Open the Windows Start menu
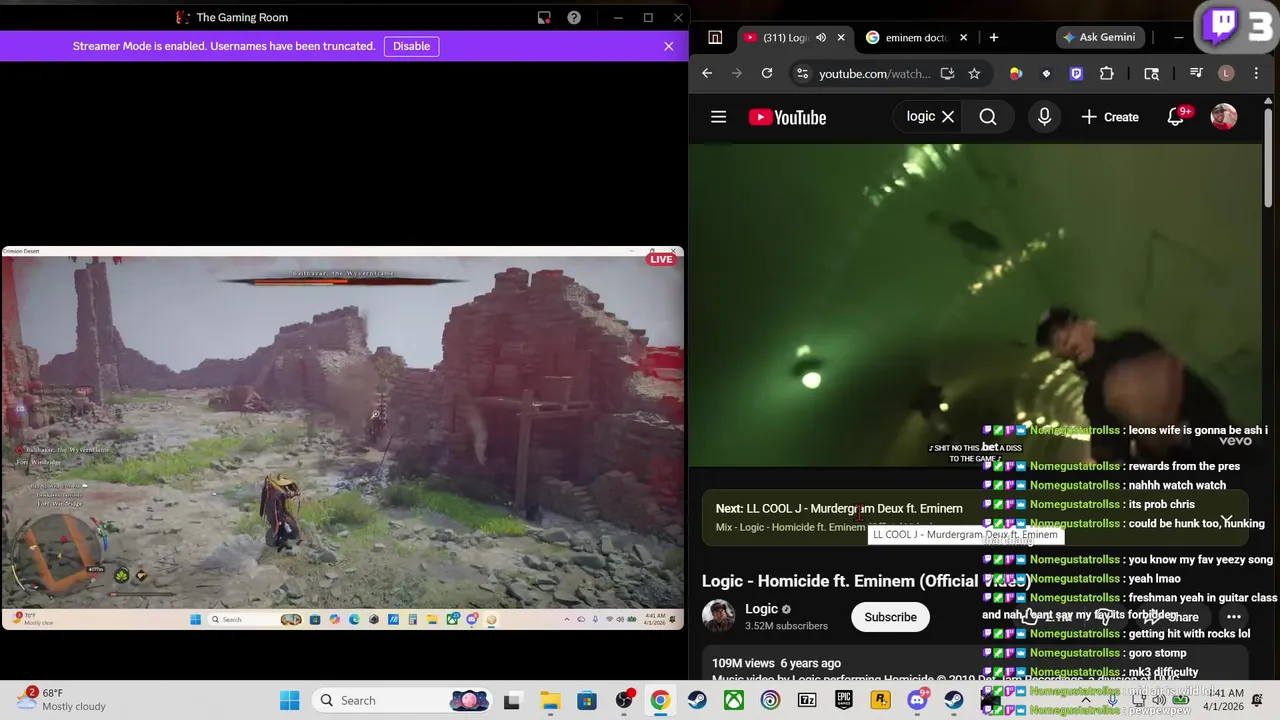 tap(290, 700)
